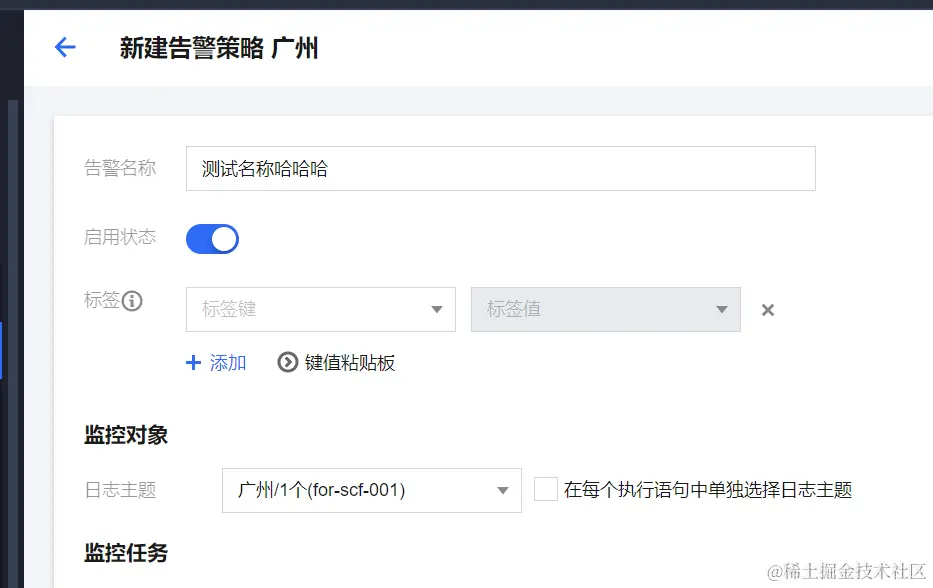Select the 告警名称 input containing 测试名称哈哈哈
This screenshot has width=933, height=588.
pyautogui.click(x=500, y=168)
